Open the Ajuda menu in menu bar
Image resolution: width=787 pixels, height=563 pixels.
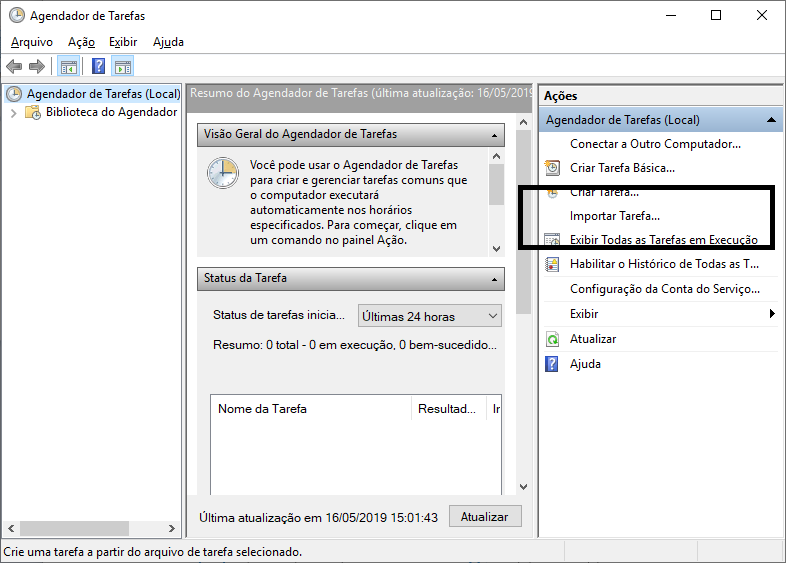(168, 42)
